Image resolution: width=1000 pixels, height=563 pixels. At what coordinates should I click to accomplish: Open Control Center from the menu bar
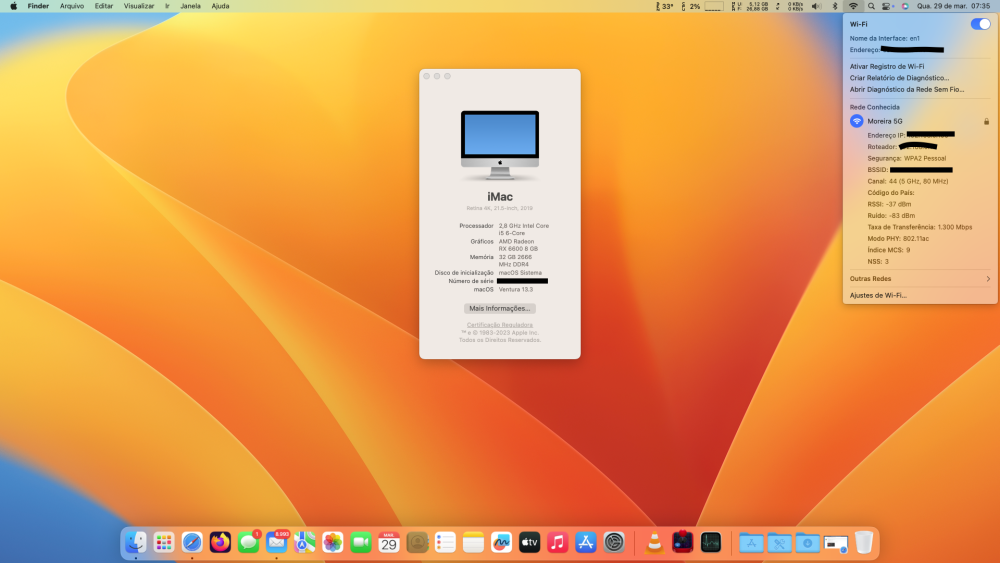[888, 6]
